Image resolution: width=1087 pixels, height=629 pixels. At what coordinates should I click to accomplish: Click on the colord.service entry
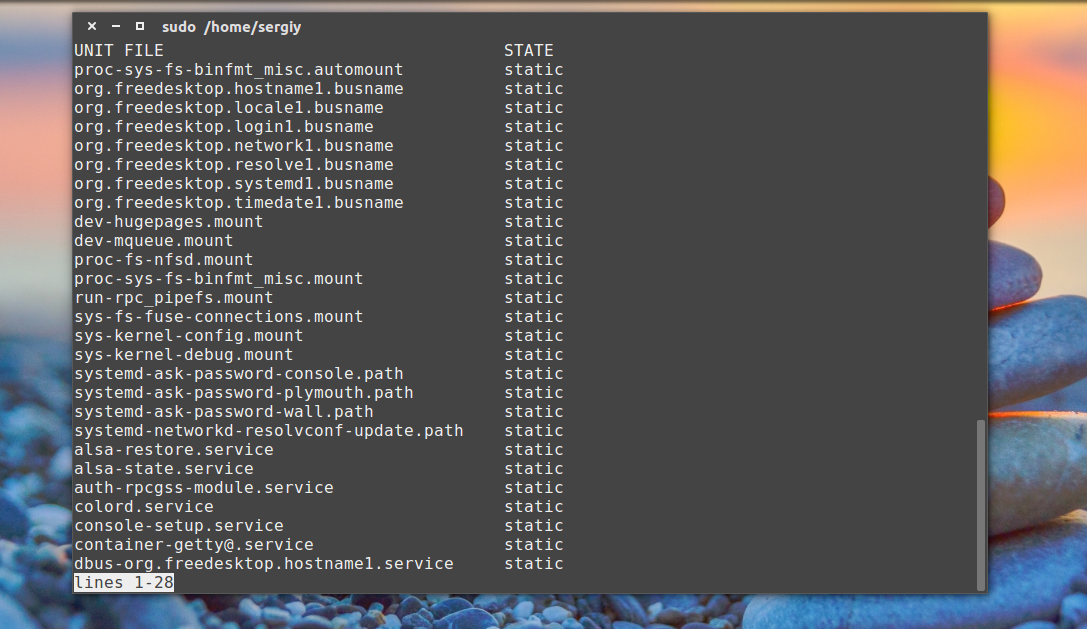pos(143,506)
